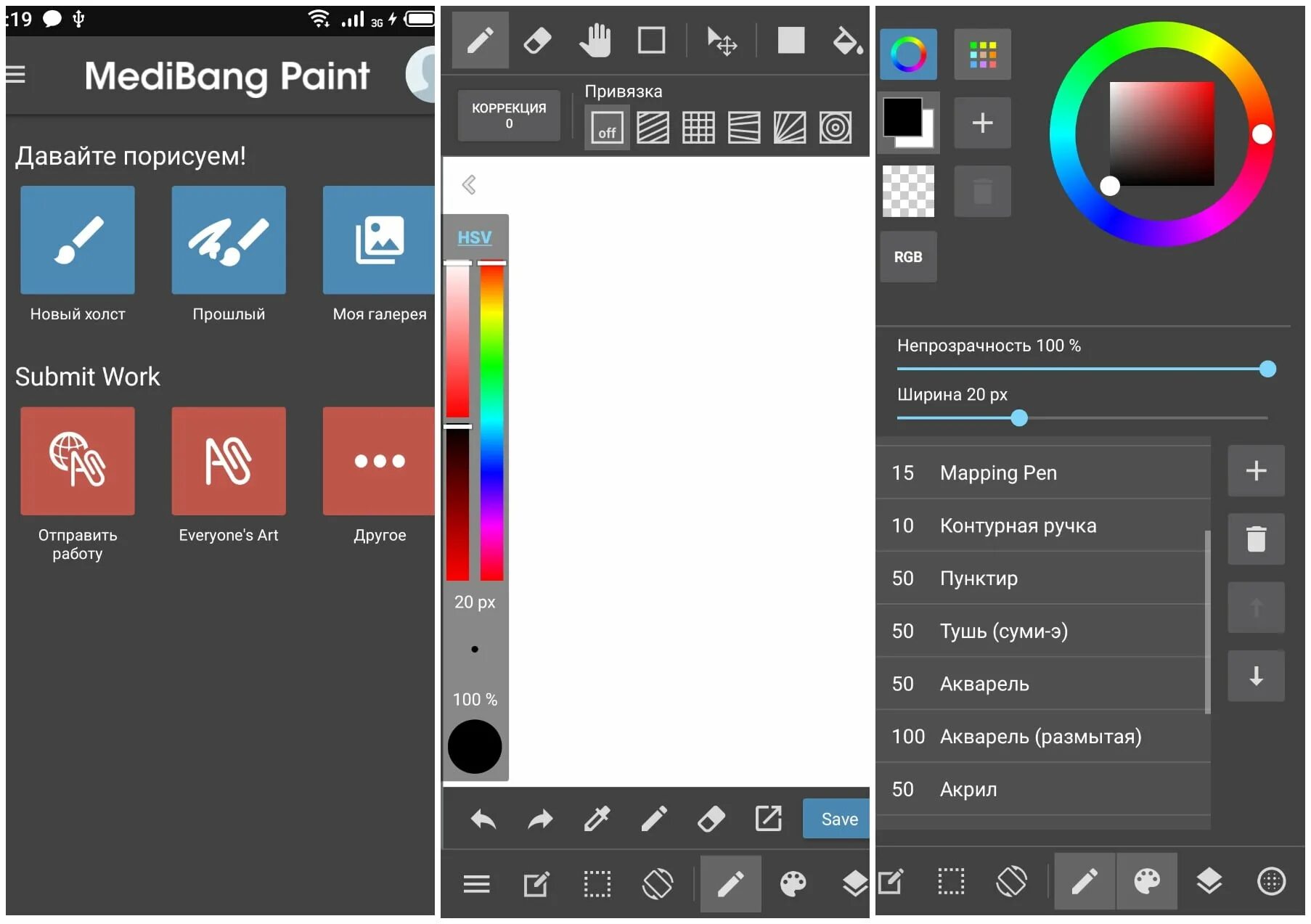
Task: Open the color palette tab in middle bar
Action: point(793,883)
